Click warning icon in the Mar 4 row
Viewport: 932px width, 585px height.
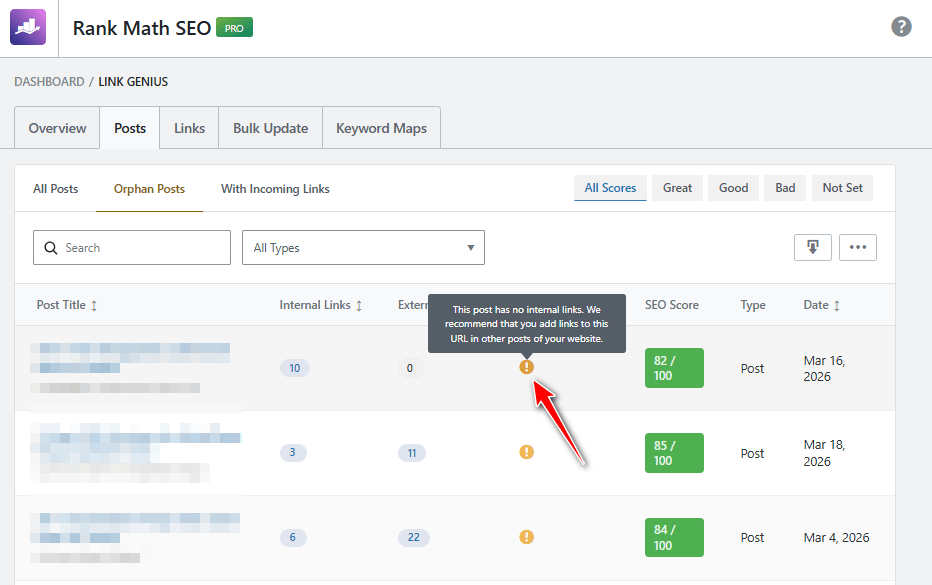(527, 537)
